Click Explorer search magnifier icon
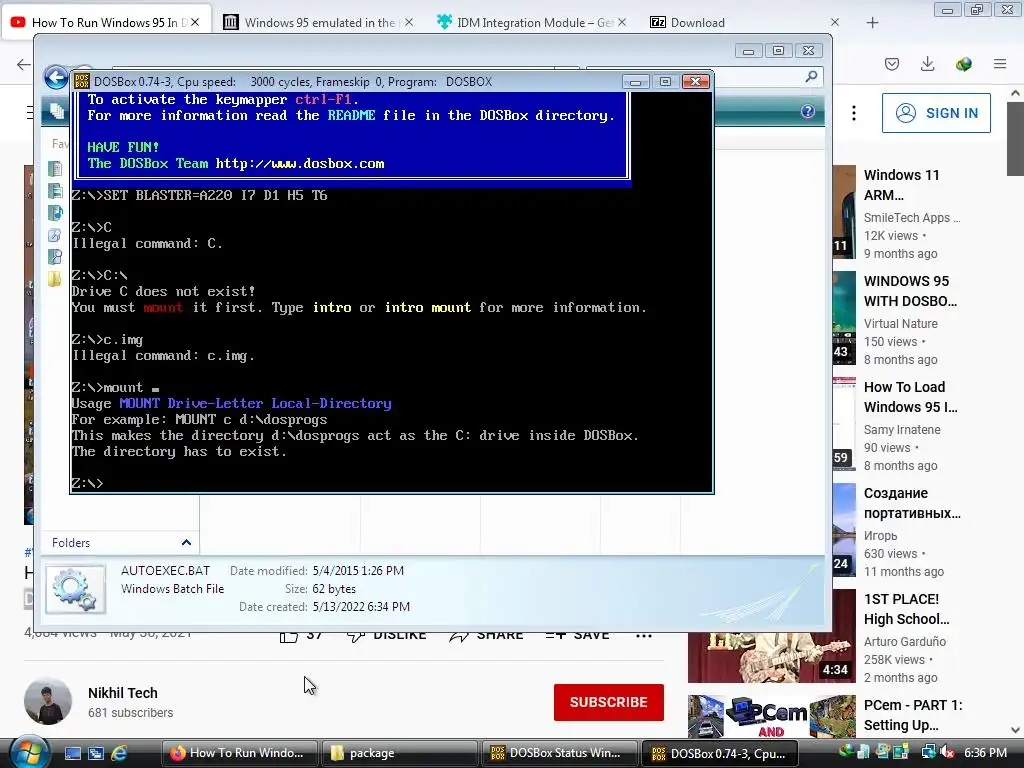This screenshot has width=1024, height=768. click(x=811, y=76)
